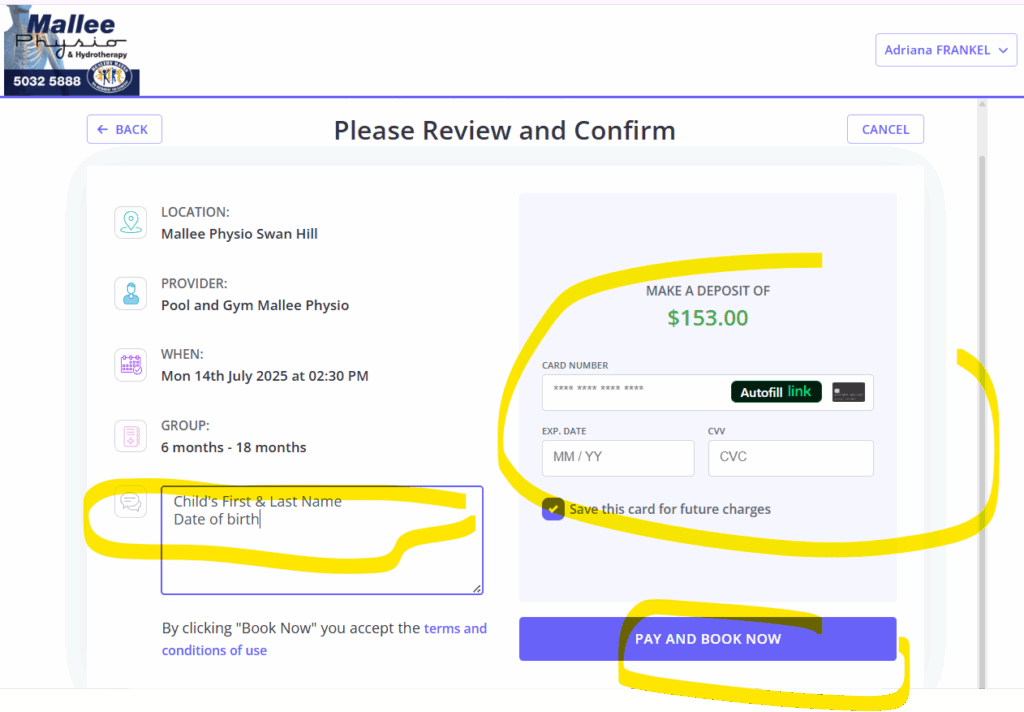Click in the child's name notes textarea

tap(321, 550)
